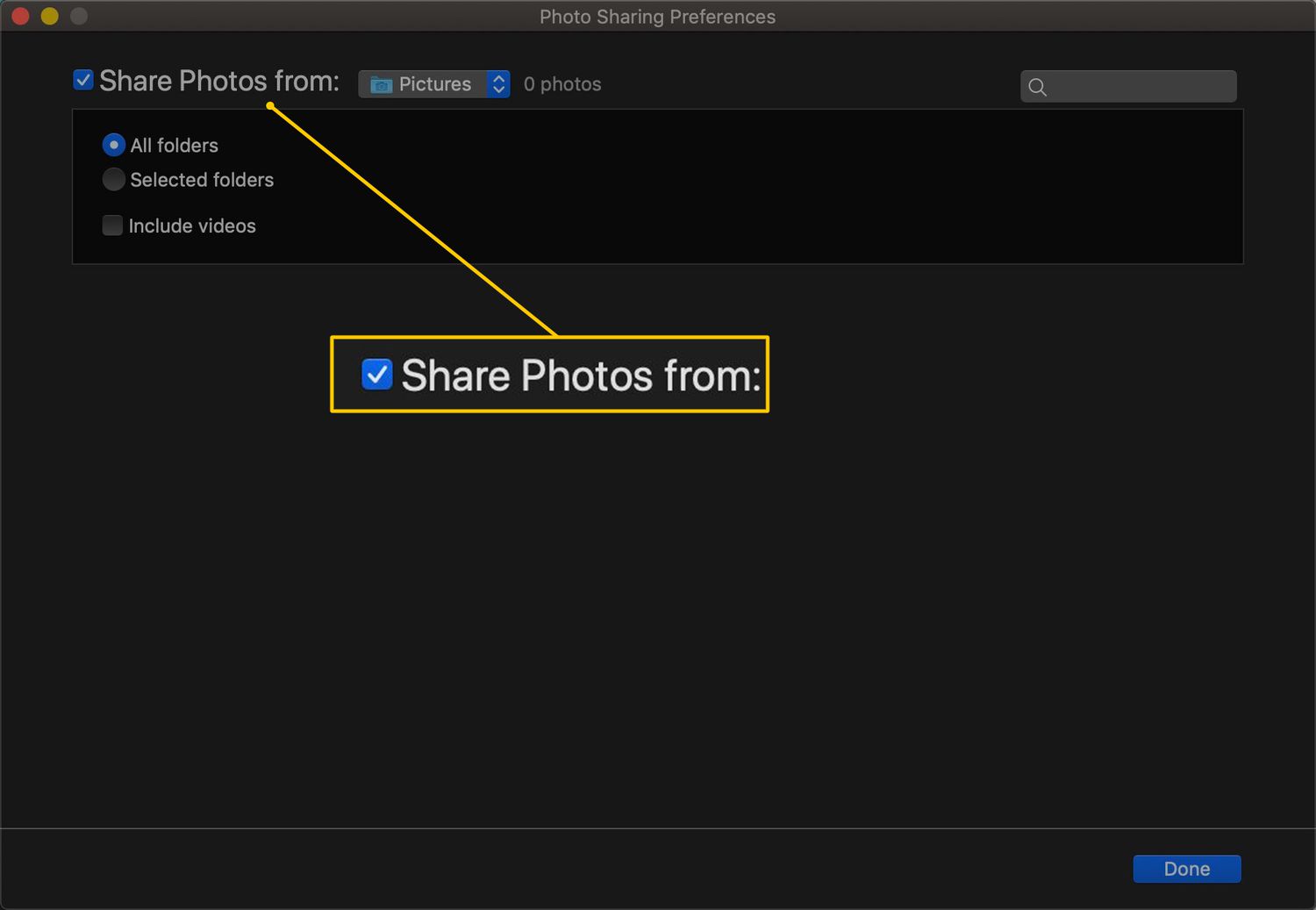Focus the search input field

(1141, 87)
